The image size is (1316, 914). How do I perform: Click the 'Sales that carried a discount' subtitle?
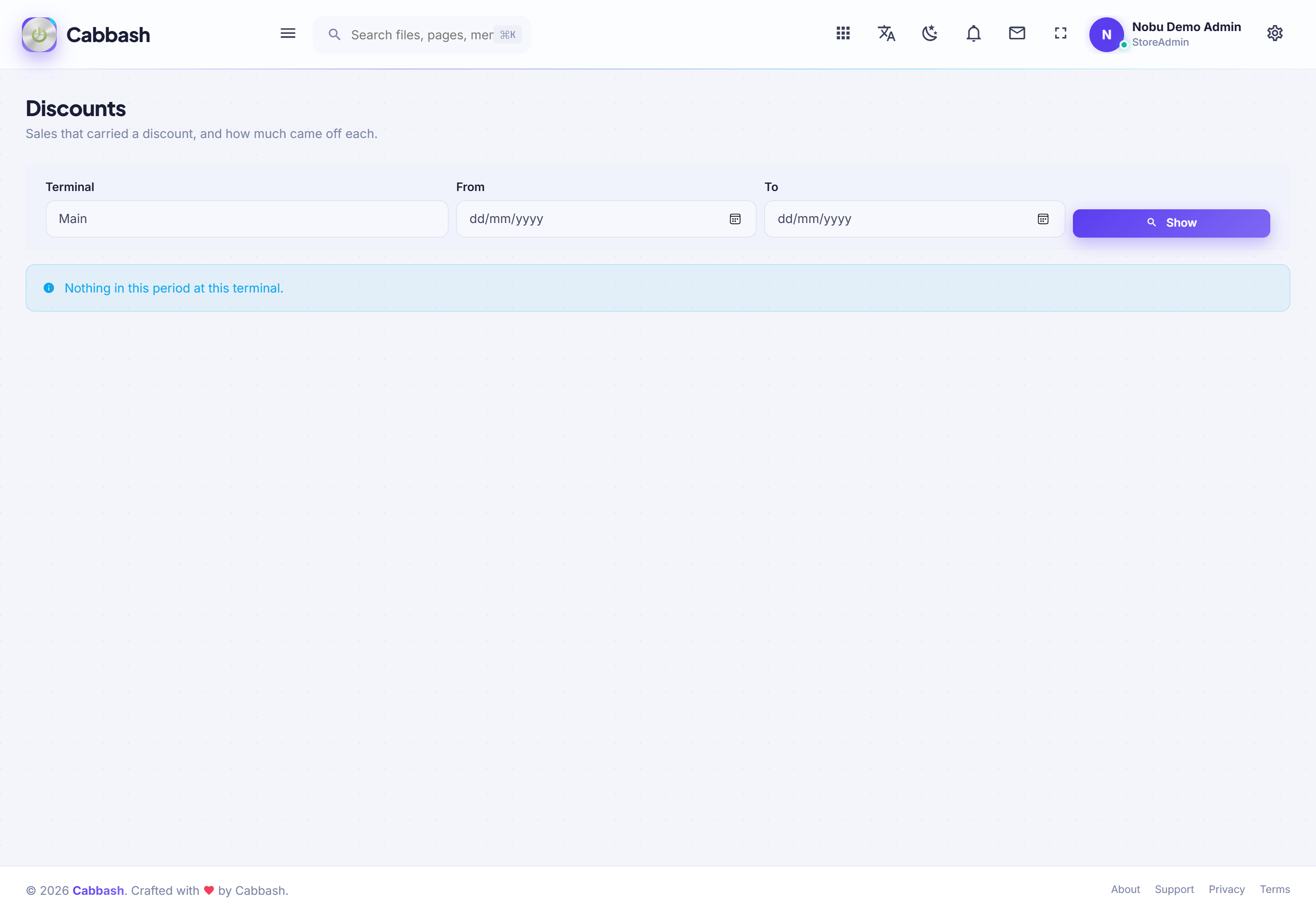click(x=202, y=133)
